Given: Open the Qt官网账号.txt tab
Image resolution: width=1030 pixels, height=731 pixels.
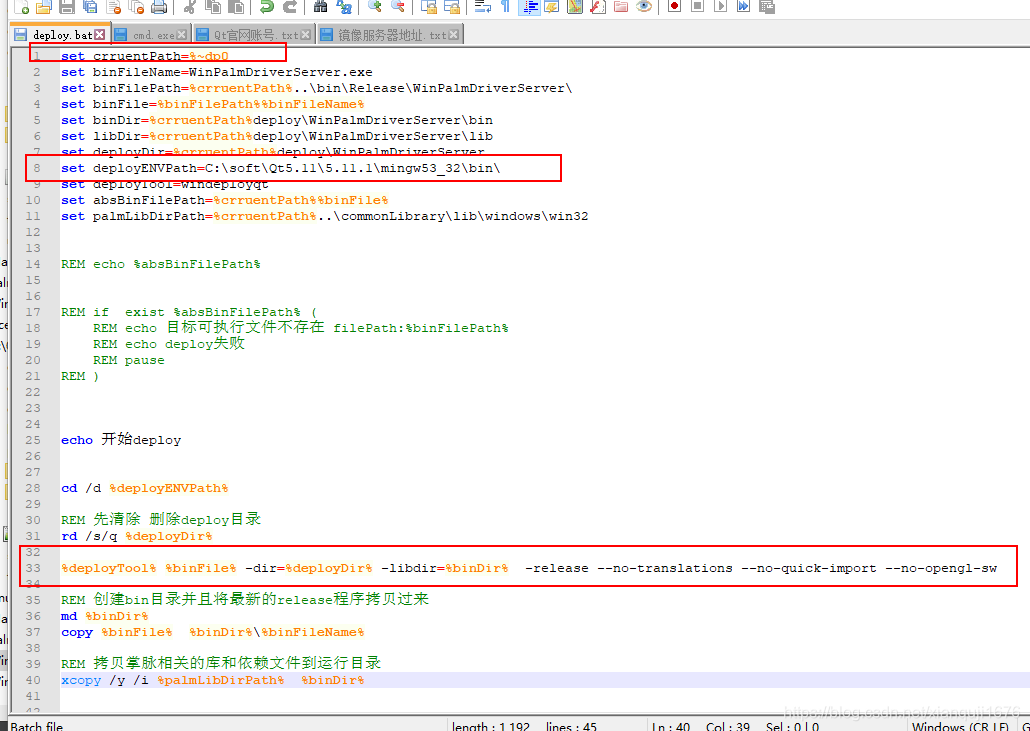Looking at the screenshot, I should pyautogui.click(x=256, y=35).
